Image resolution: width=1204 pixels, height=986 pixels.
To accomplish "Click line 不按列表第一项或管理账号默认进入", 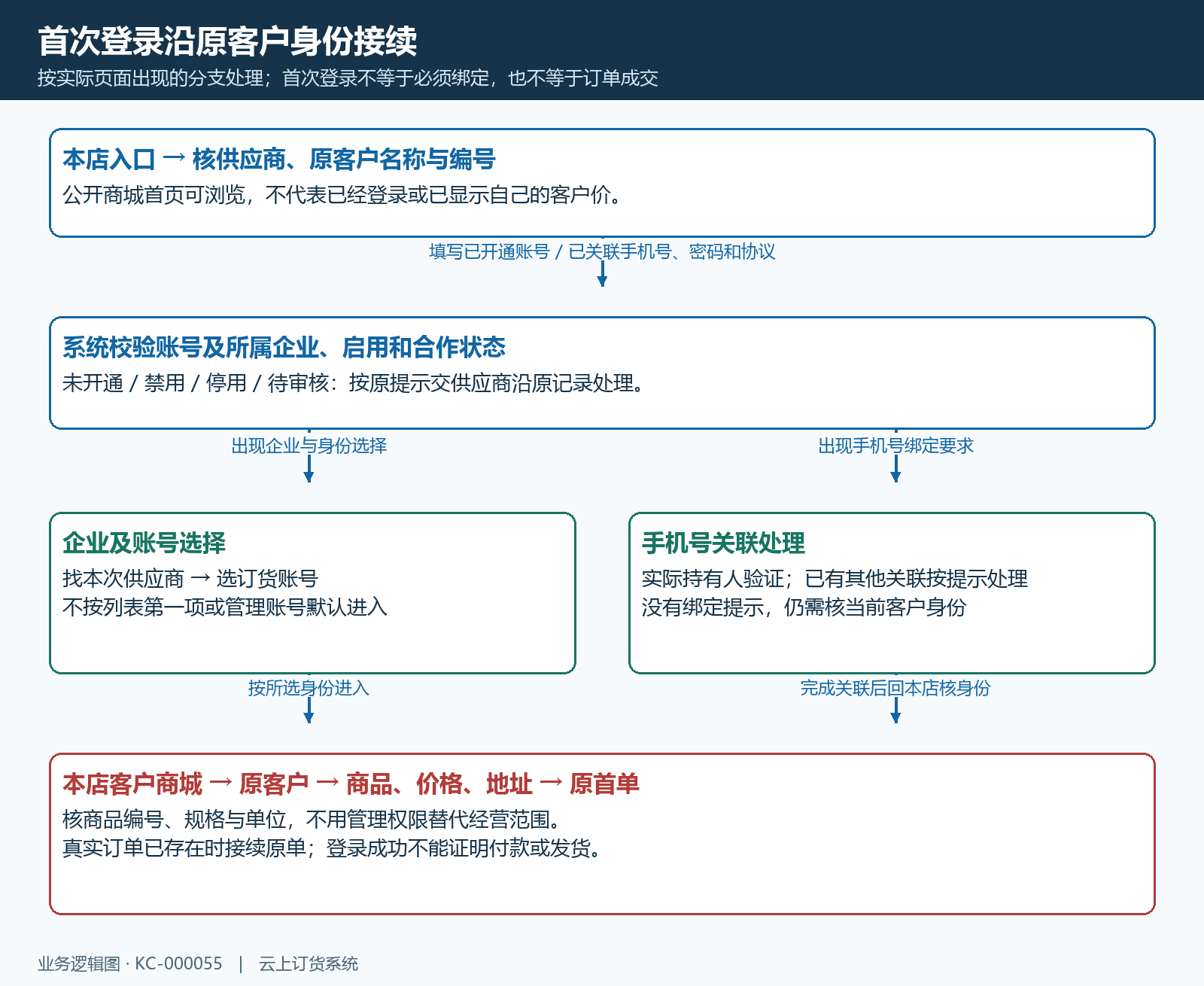I will click(x=225, y=607).
